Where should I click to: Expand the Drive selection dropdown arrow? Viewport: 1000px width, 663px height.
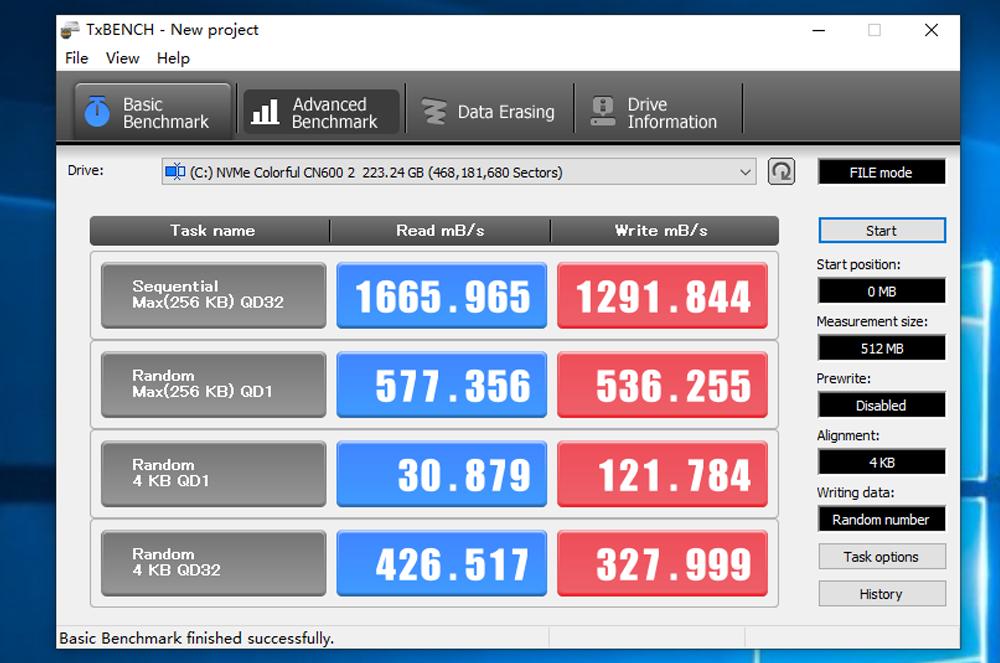pyautogui.click(x=745, y=172)
